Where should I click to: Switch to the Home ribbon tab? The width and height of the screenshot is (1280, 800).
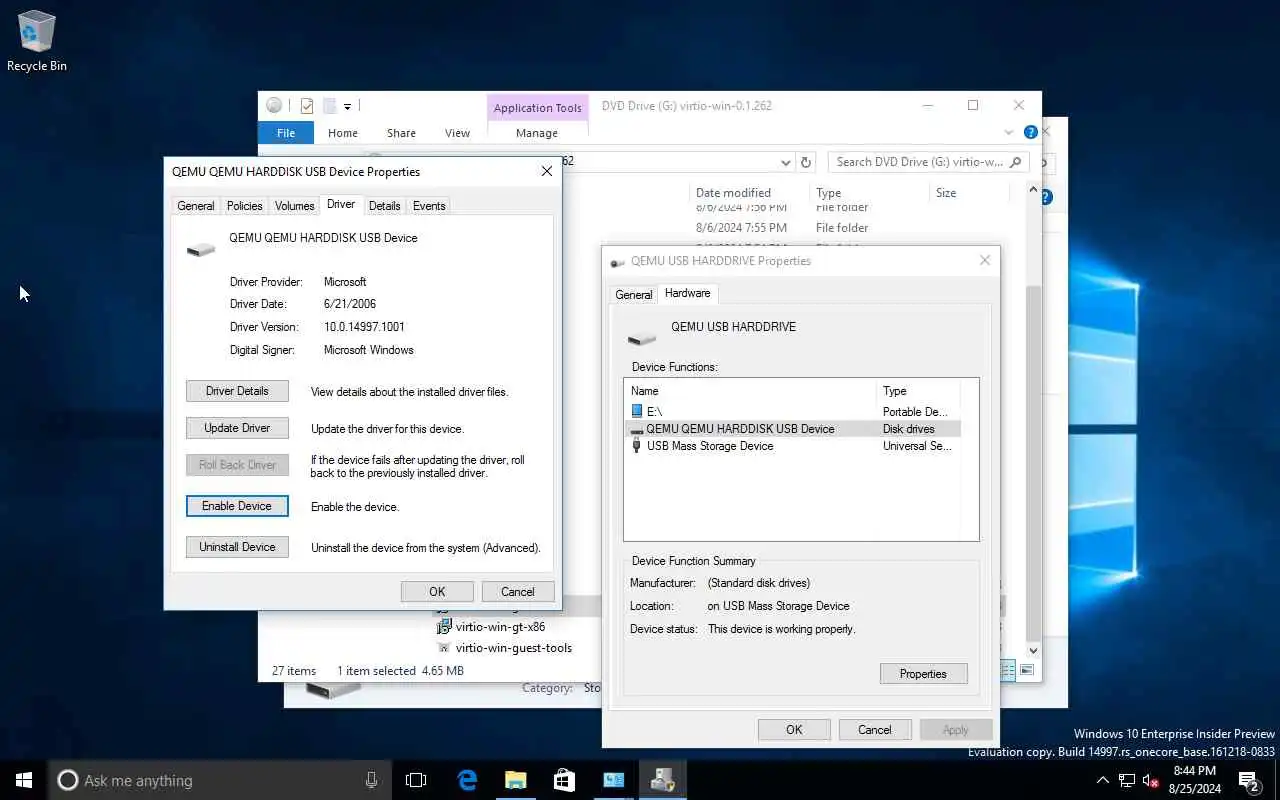(x=342, y=133)
